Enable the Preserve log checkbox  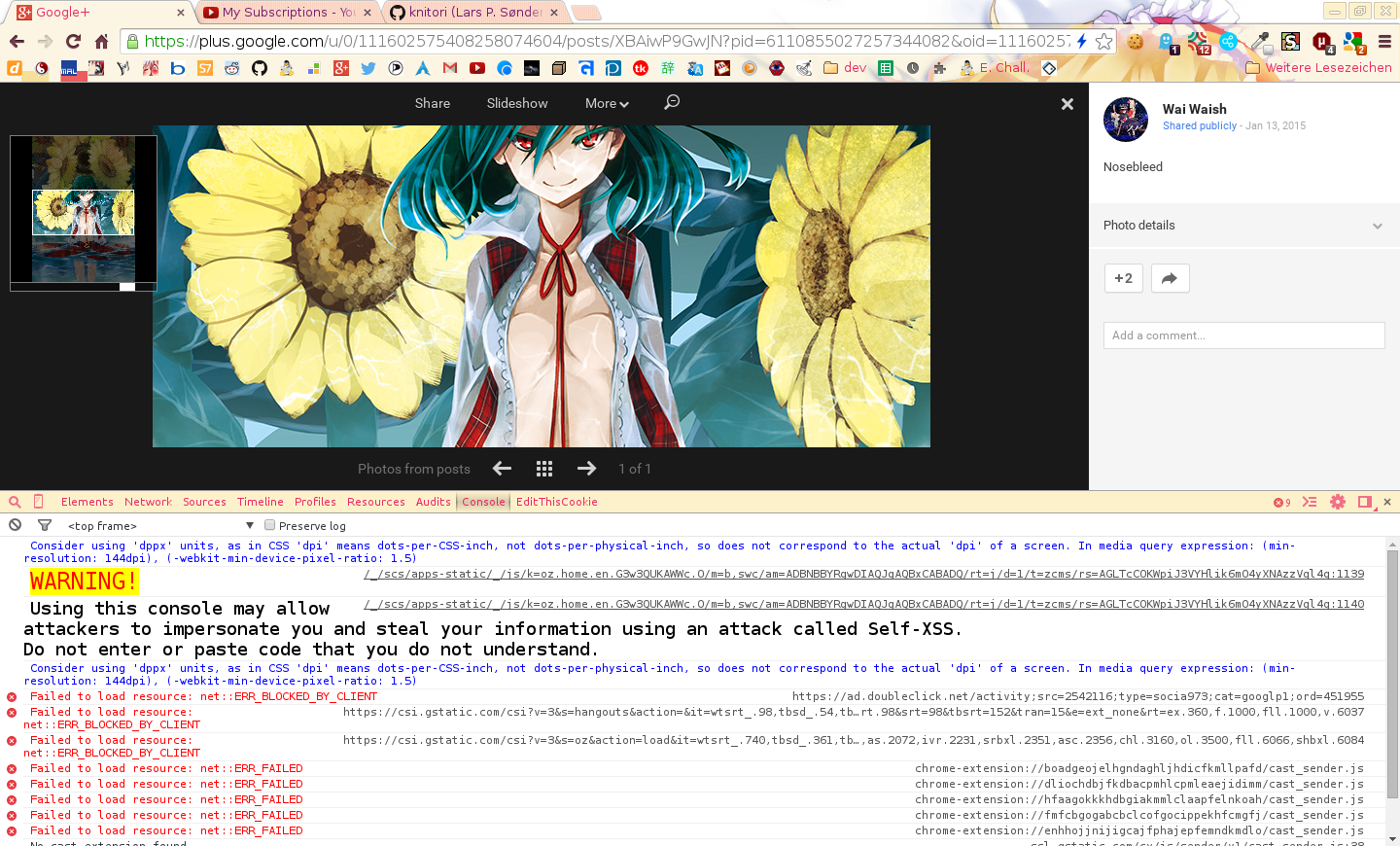(270, 525)
